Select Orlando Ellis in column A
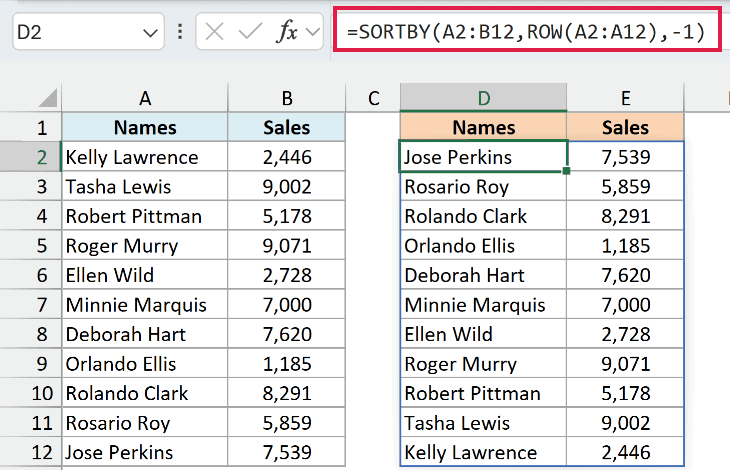 [145, 364]
